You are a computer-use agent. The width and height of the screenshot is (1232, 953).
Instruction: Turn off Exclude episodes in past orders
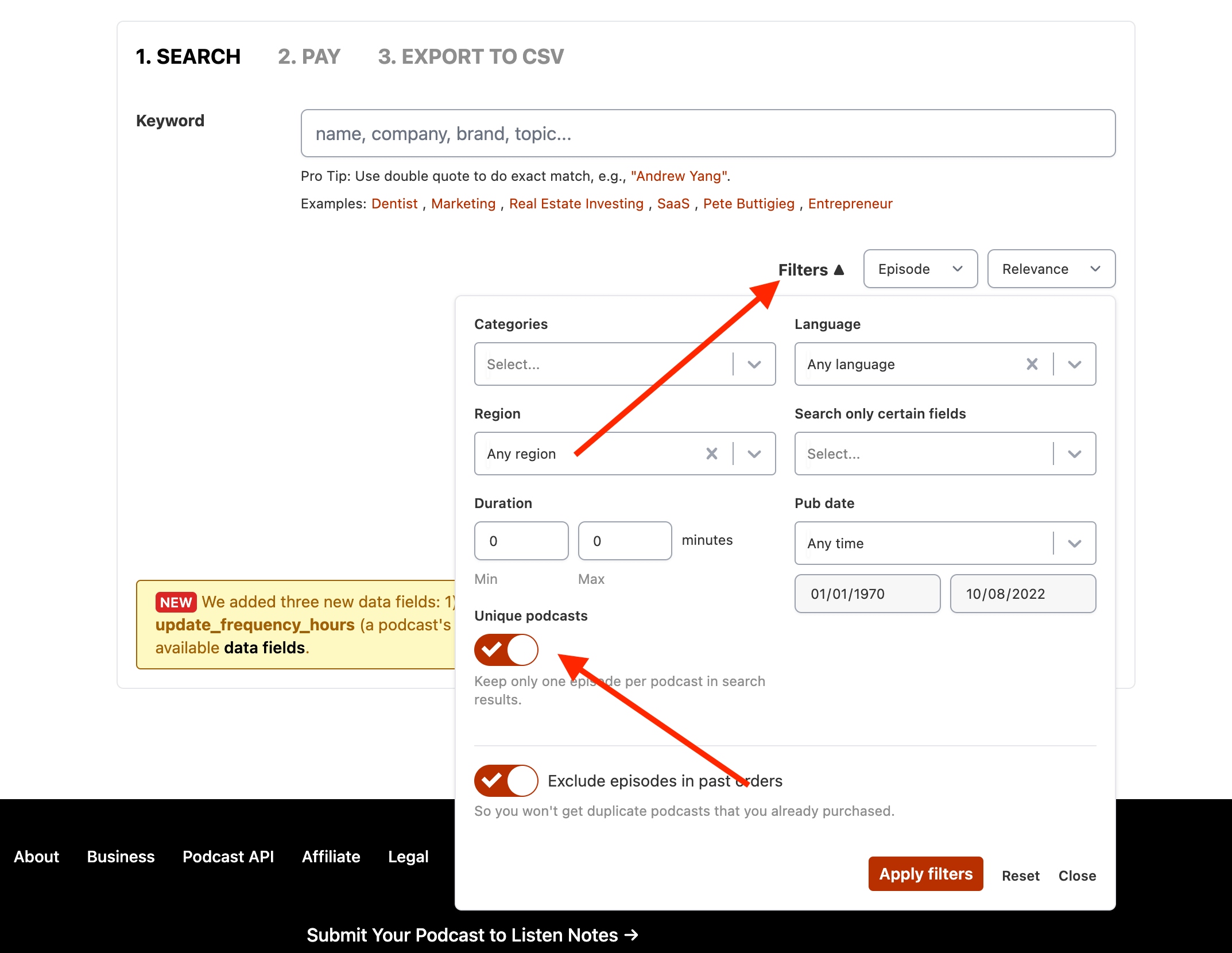pyautogui.click(x=506, y=781)
